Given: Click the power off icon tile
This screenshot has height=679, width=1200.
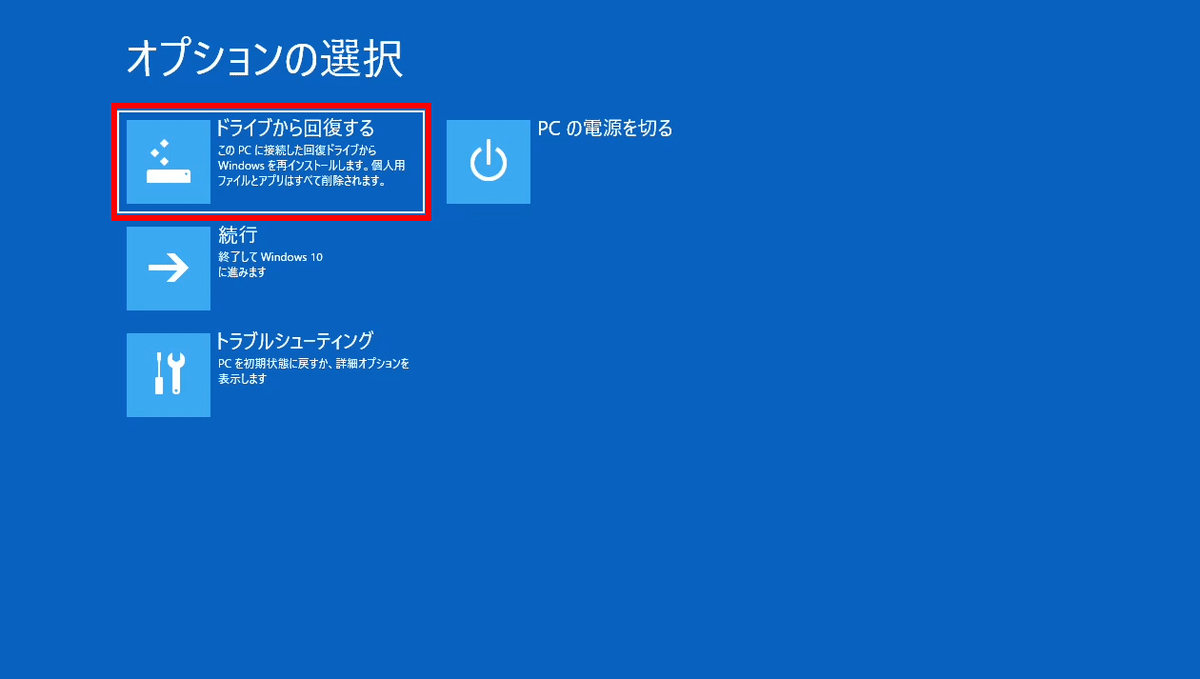Looking at the screenshot, I should point(488,161).
